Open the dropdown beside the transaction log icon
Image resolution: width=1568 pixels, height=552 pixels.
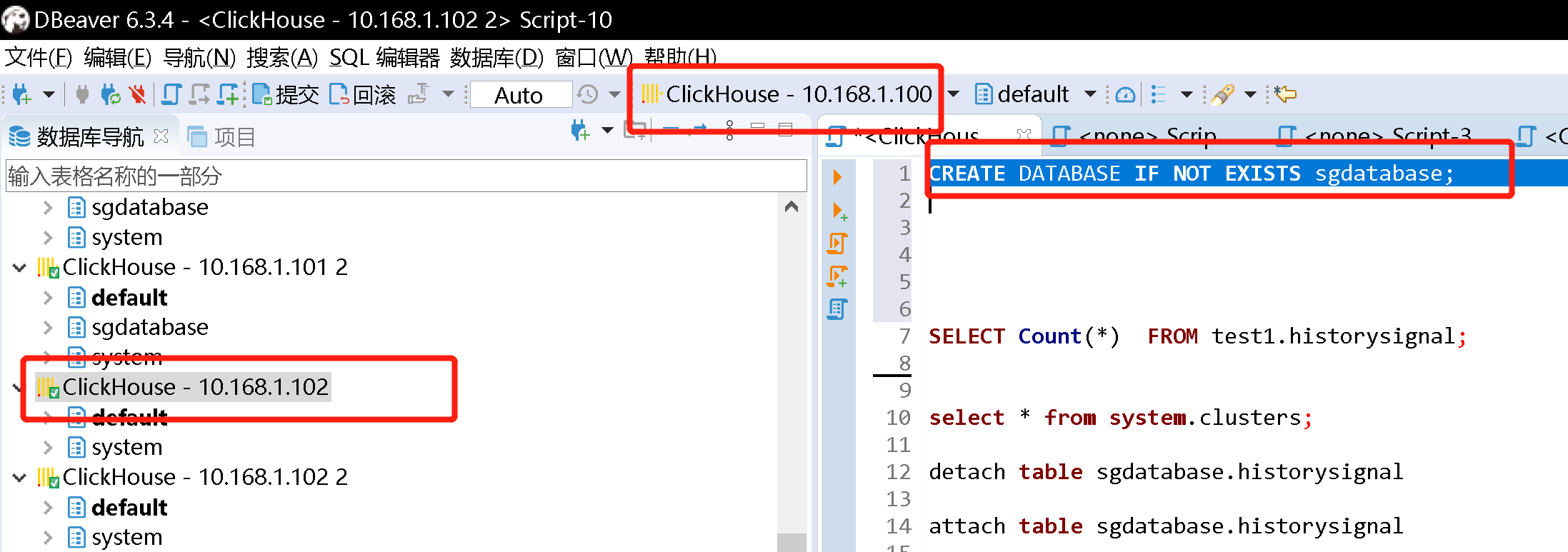pyautogui.click(x=448, y=94)
